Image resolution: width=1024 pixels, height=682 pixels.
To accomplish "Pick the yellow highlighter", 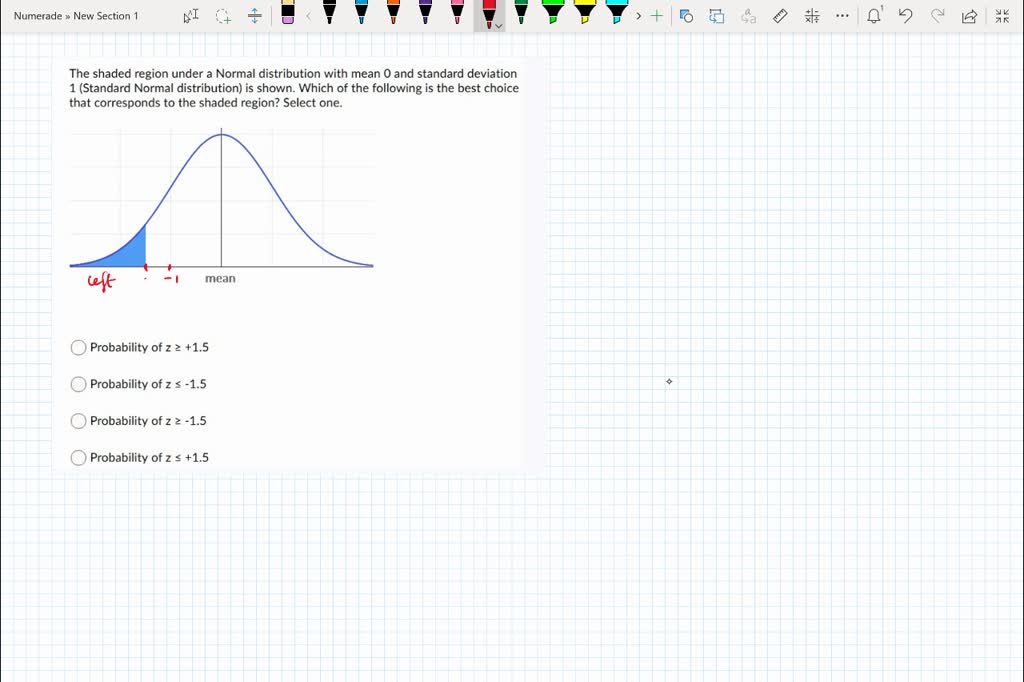I will coord(585,14).
